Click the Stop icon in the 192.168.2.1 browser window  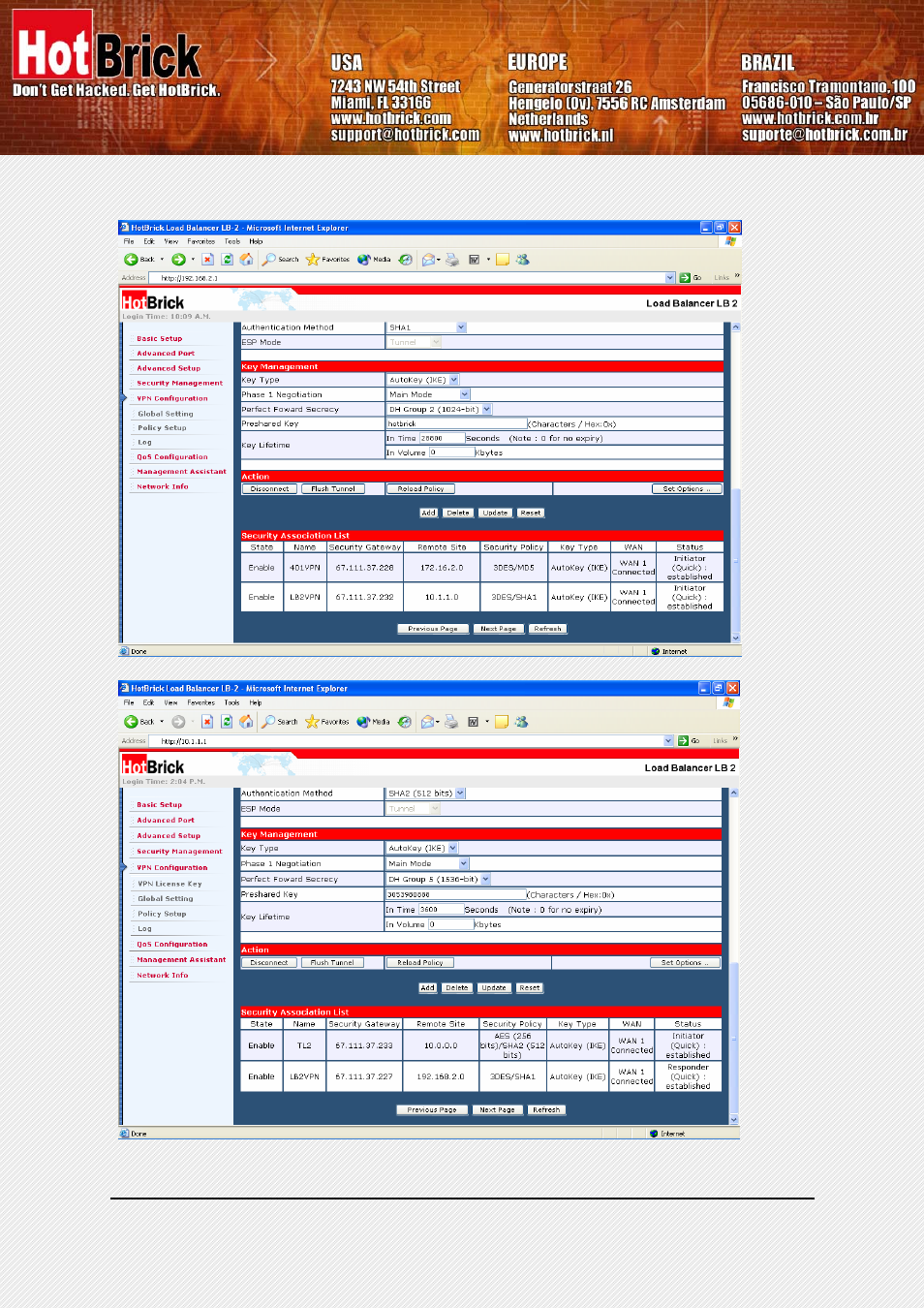pos(207,260)
